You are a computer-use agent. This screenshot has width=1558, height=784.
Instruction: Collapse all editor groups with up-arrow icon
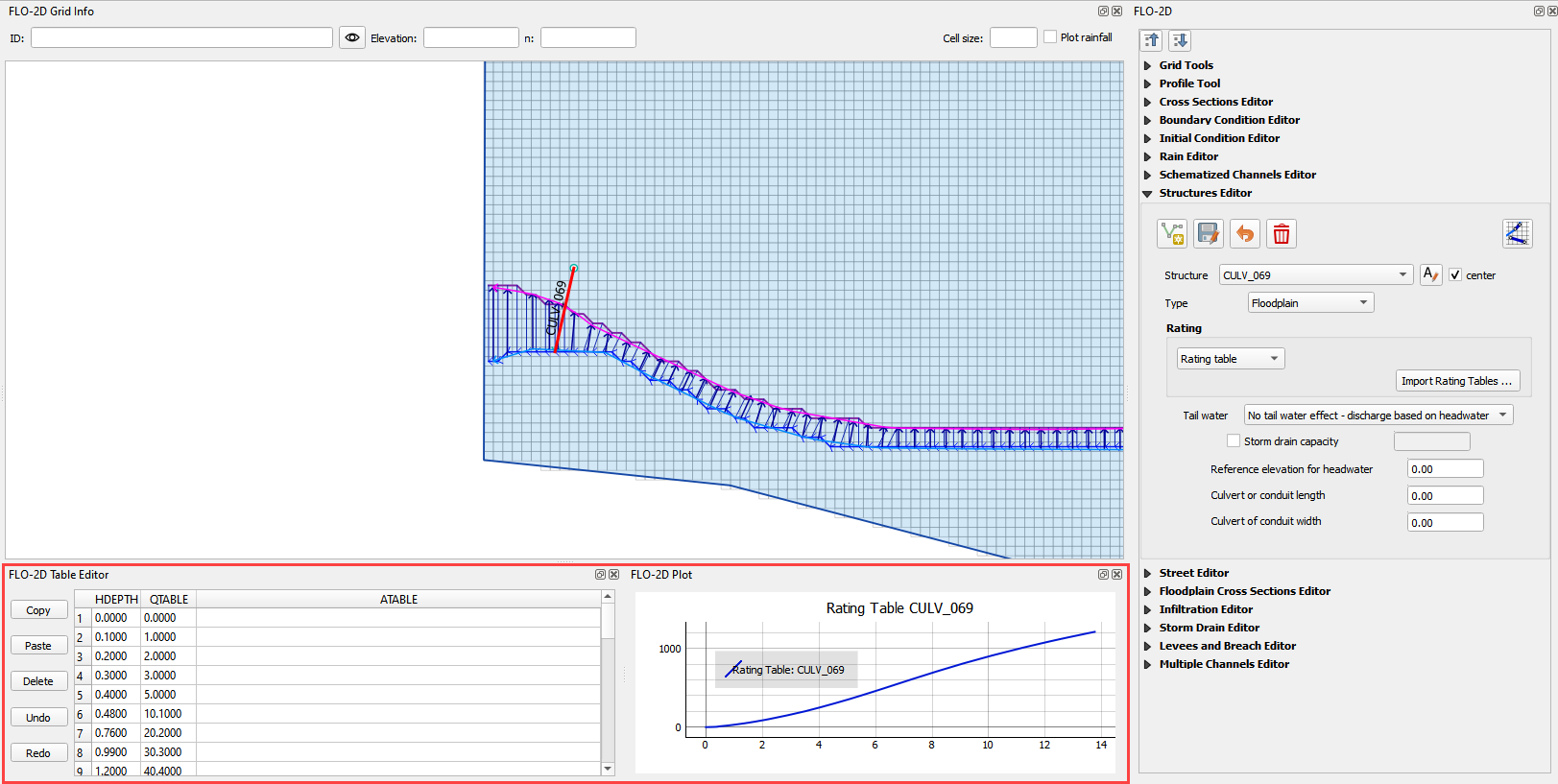[x=1152, y=40]
